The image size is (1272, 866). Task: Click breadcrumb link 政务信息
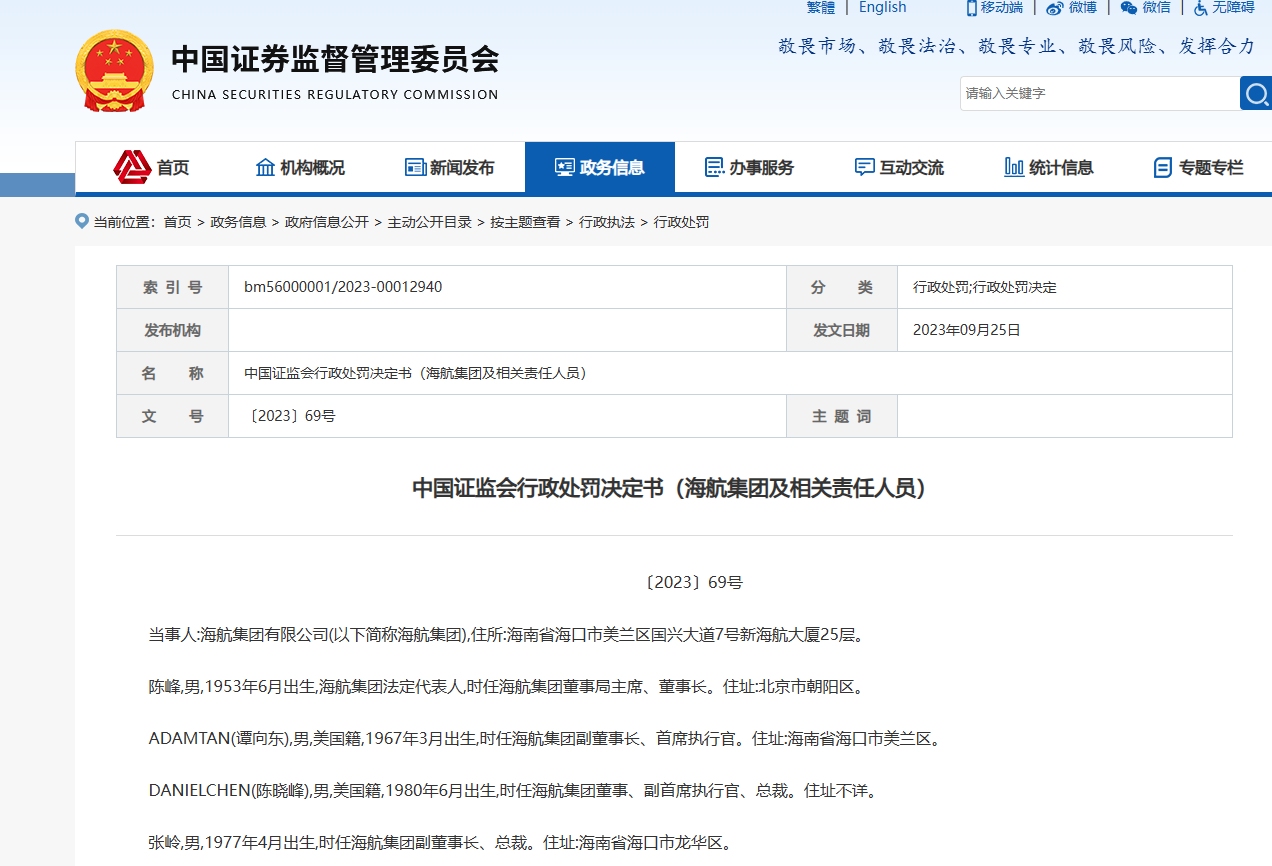point(238,222)
